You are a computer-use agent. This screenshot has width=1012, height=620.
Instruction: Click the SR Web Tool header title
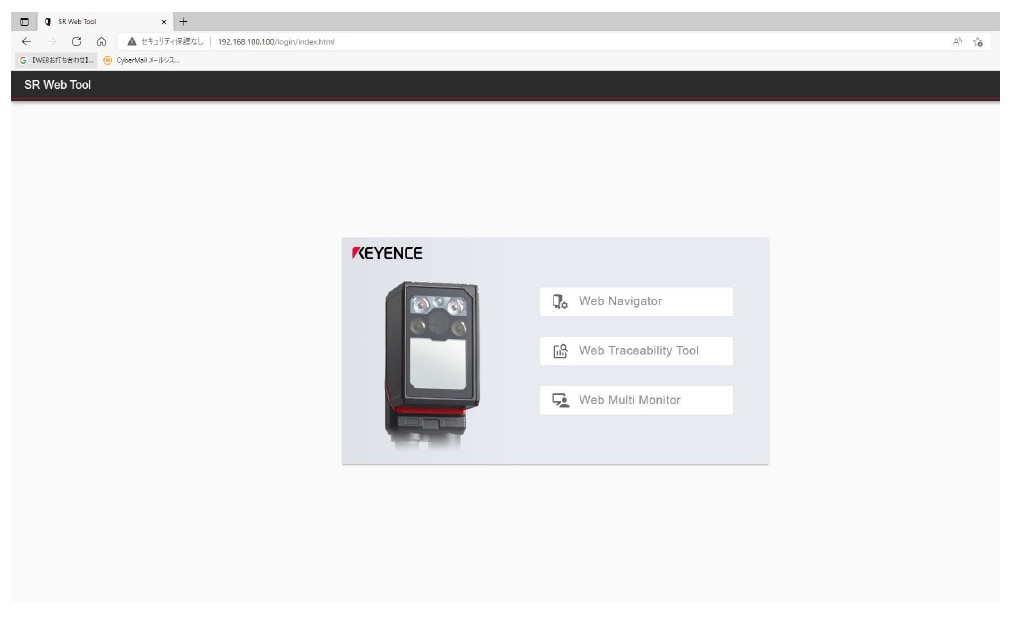[x=57, y=85]
